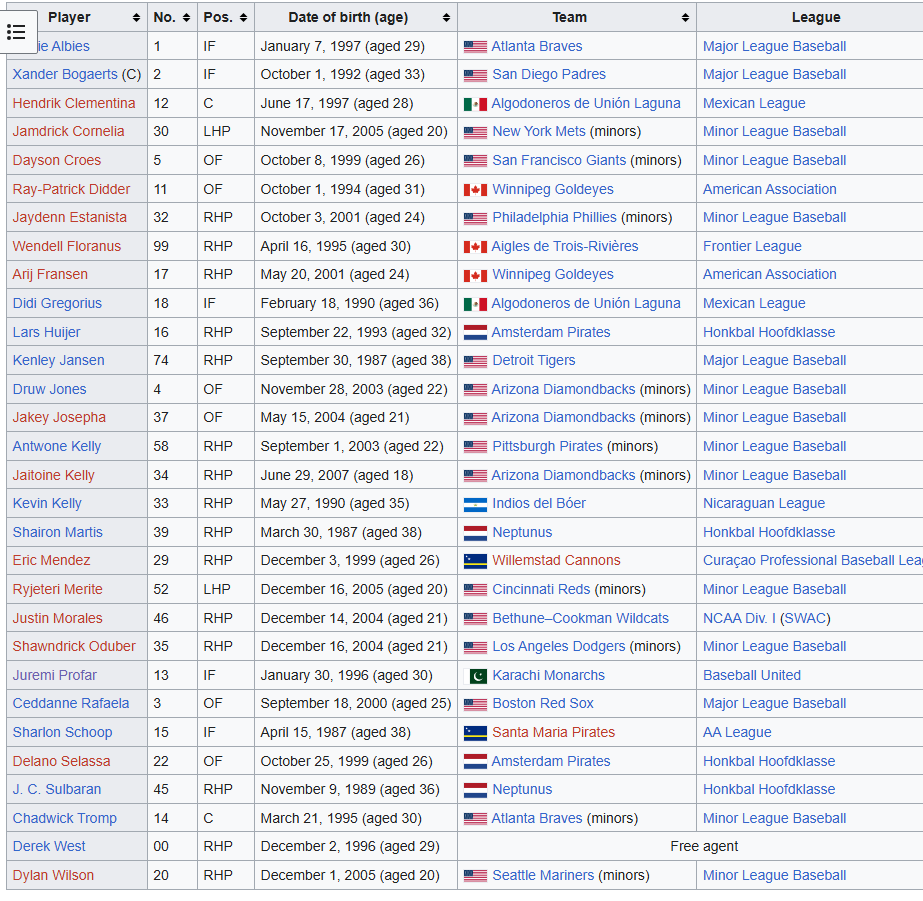
Task: Click the Mexico flag in Hendrik Clementina row
Action: [x=475, y=104]
